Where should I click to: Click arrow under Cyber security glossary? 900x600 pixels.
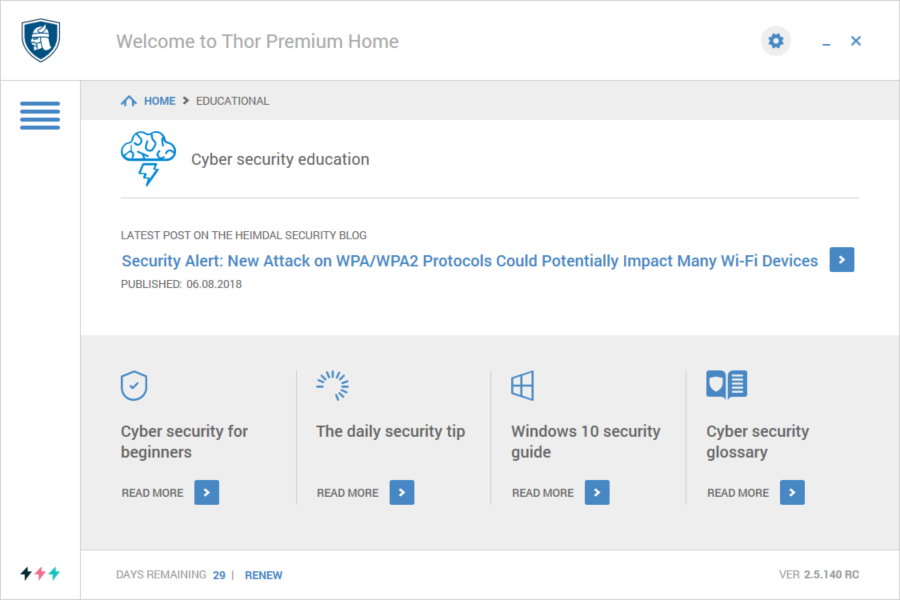[792, 493]
